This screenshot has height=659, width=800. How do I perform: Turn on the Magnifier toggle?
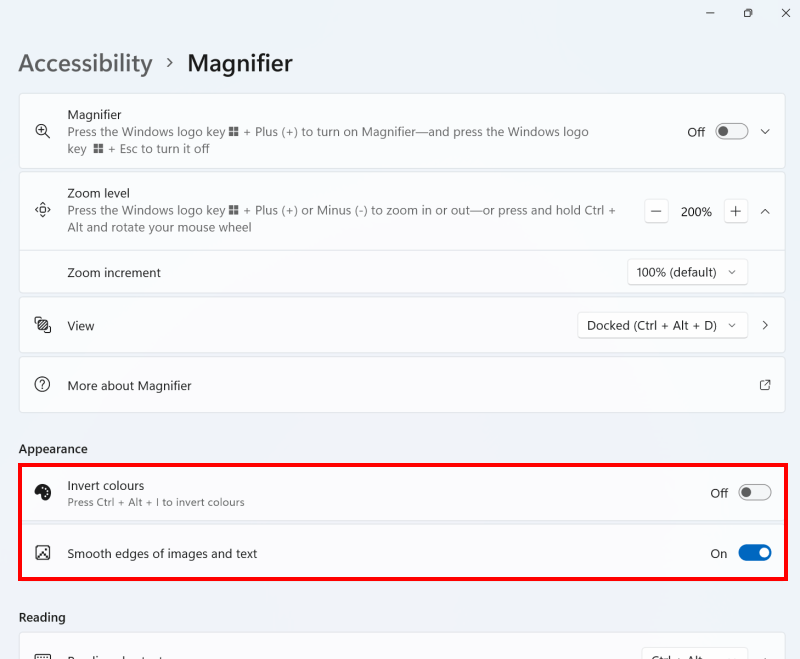click(731, 132)
